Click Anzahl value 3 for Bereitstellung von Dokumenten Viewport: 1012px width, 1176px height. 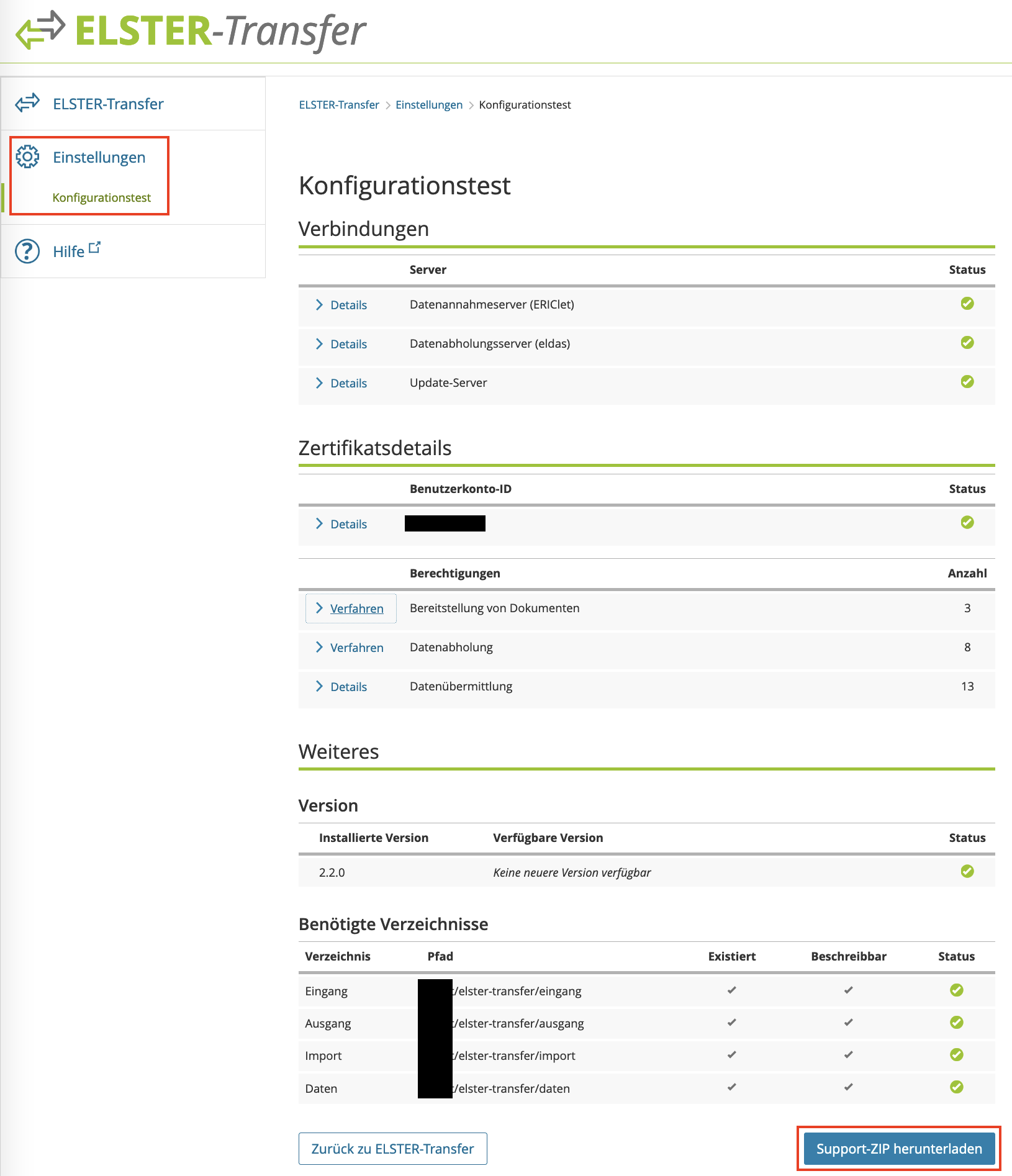pos(967,608)
